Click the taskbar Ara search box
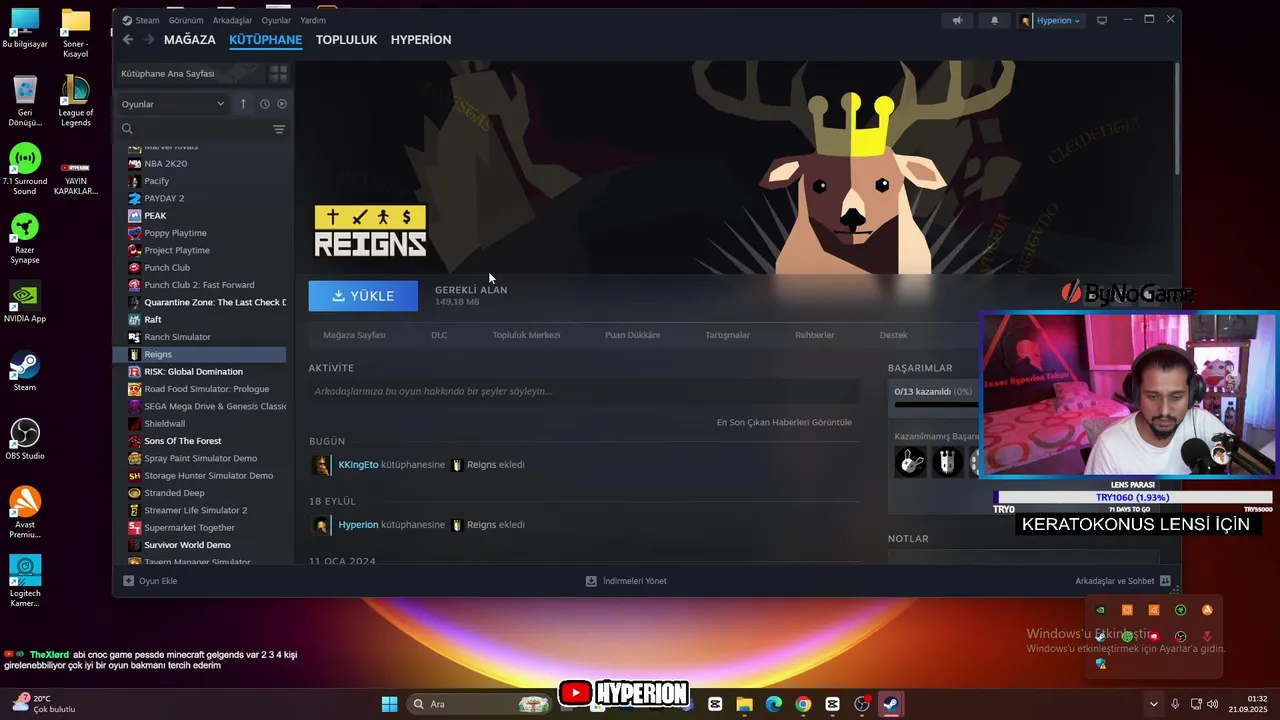Viewport: 1280px width, 720px height. (481, 704)
